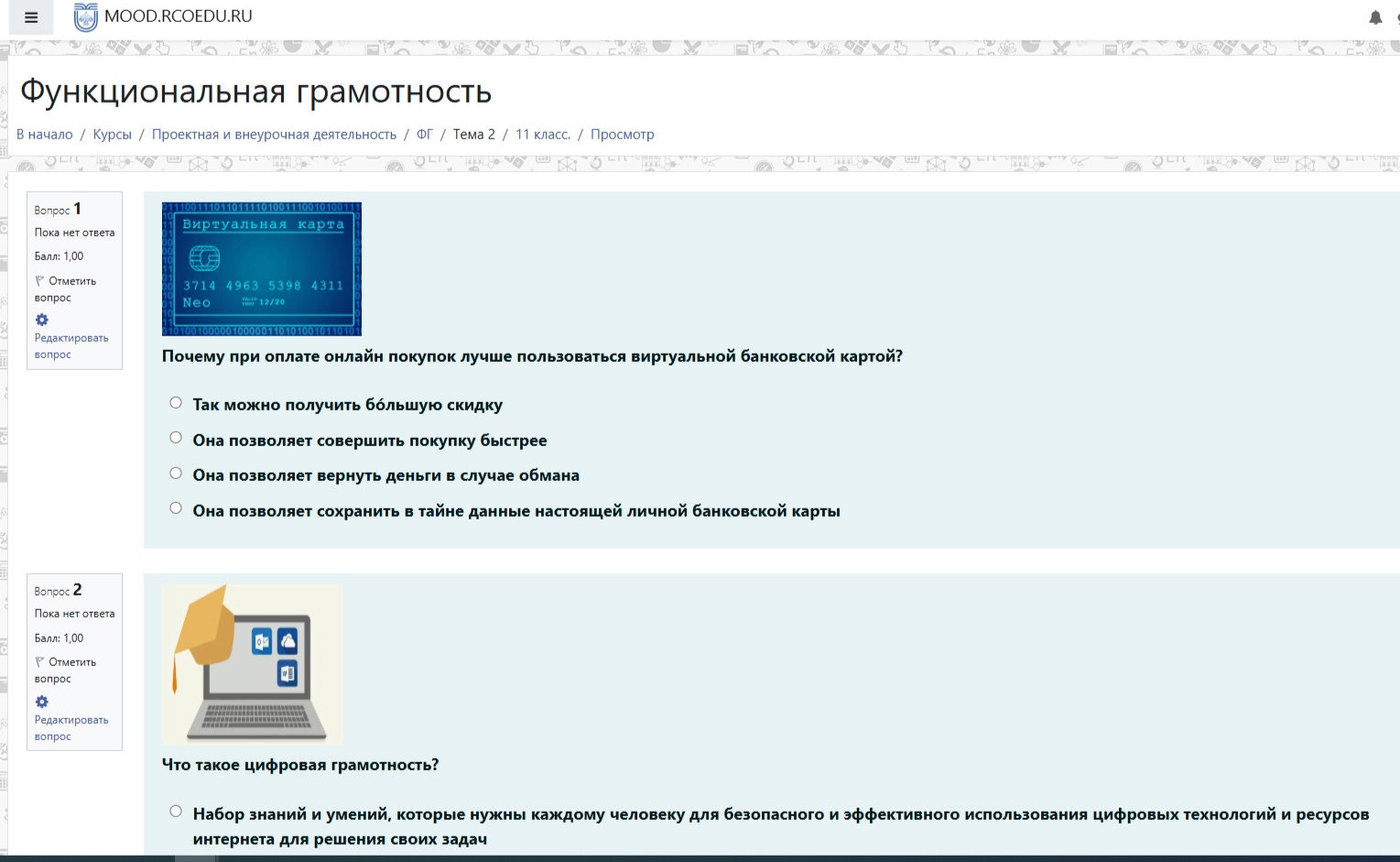Click 'Вопрос 1' label in info box
The height and width of the screenshot is (862, 1400).
coord(58,209)
